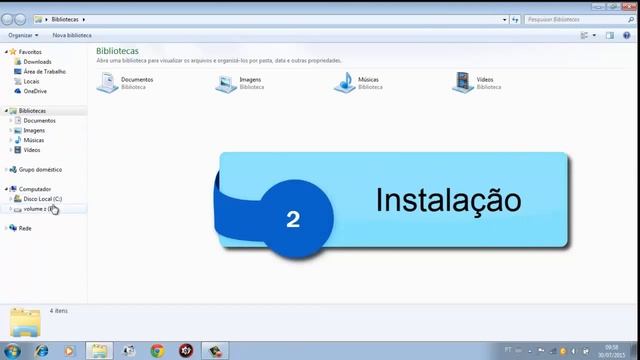Select Downloads in Favoritos
The height and width of the screenshot is (360, 640).
click(37, 62)
